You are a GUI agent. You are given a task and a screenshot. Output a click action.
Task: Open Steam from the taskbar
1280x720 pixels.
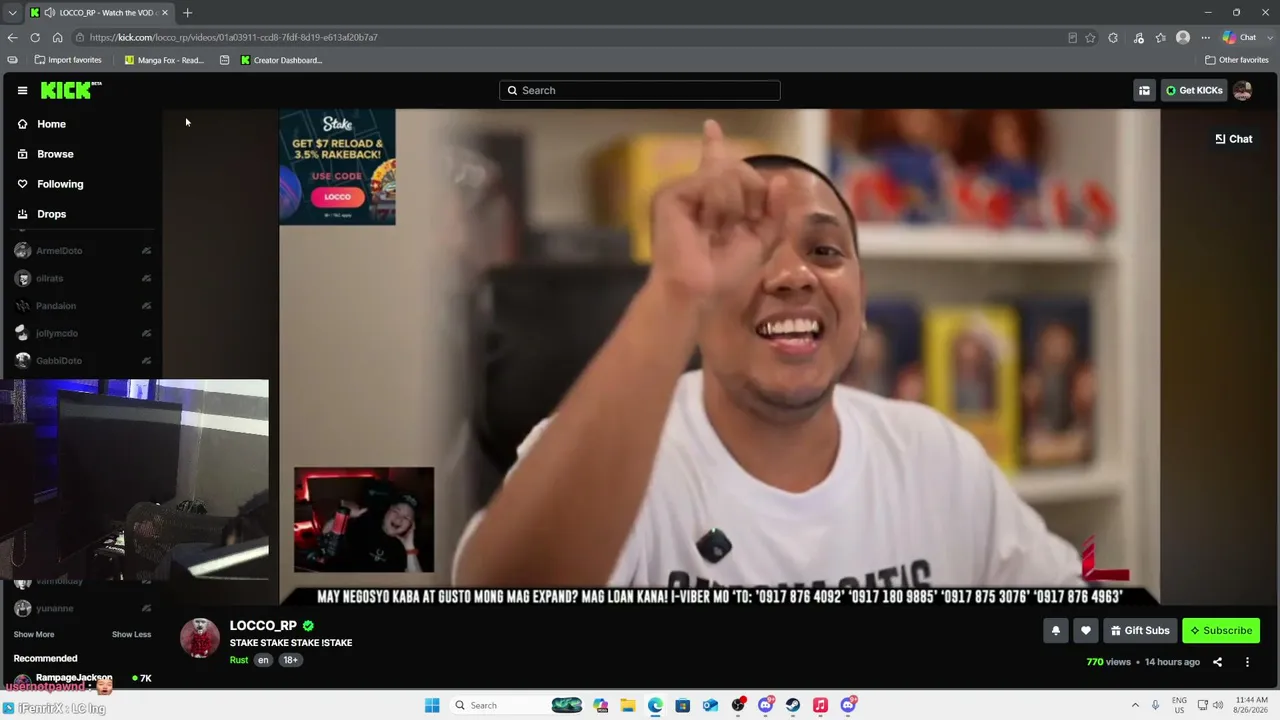(793, 705)
